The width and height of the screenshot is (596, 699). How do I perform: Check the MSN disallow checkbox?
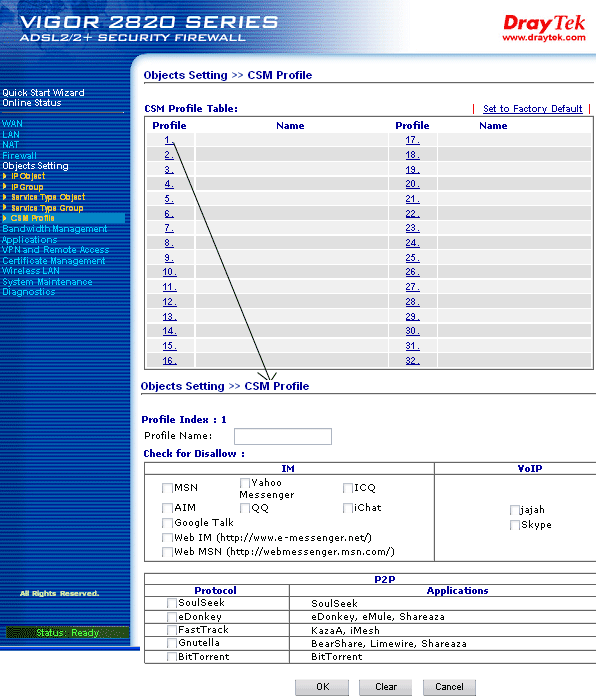[168, 488]
